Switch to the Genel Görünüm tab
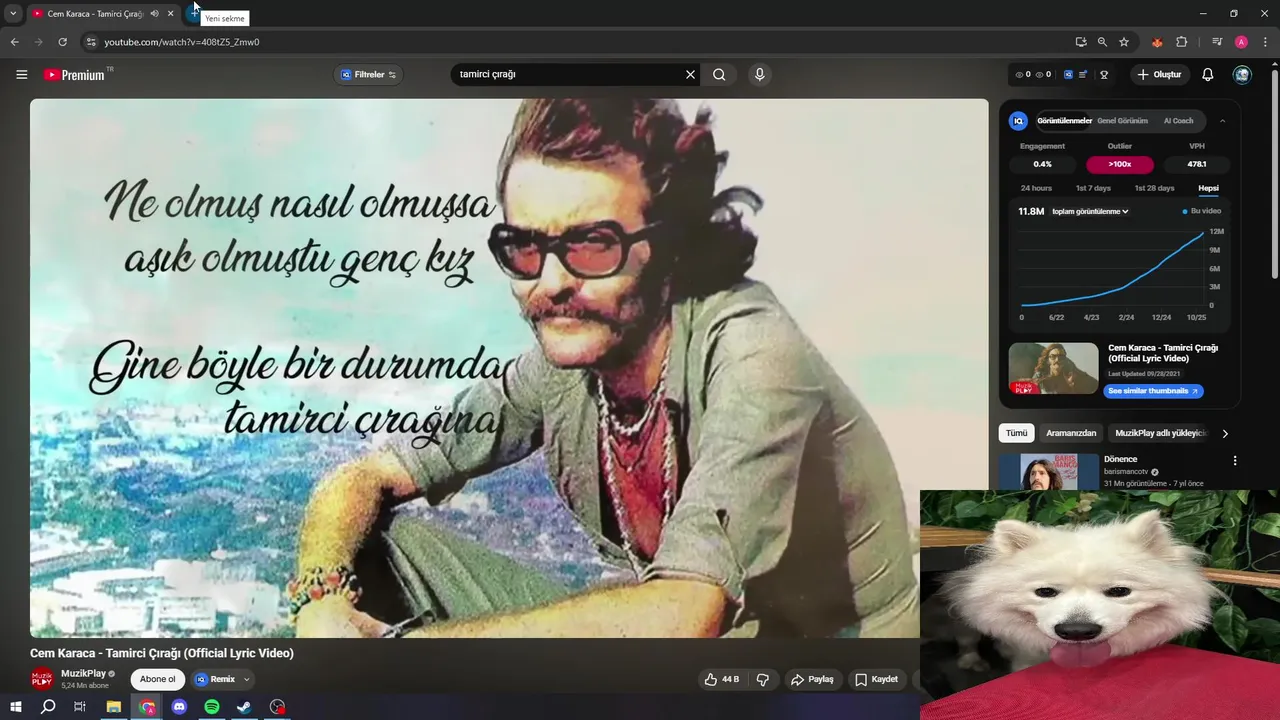 (x=1122, y=121)
